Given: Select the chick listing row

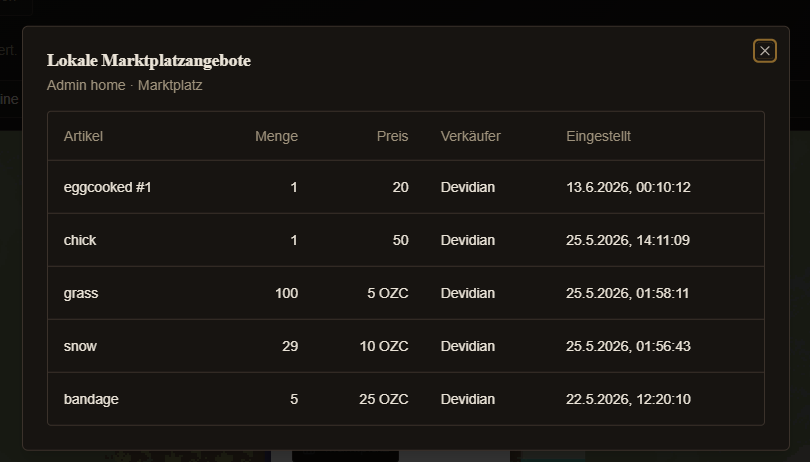Looking at the screenshot, I should tap(406, 240).
